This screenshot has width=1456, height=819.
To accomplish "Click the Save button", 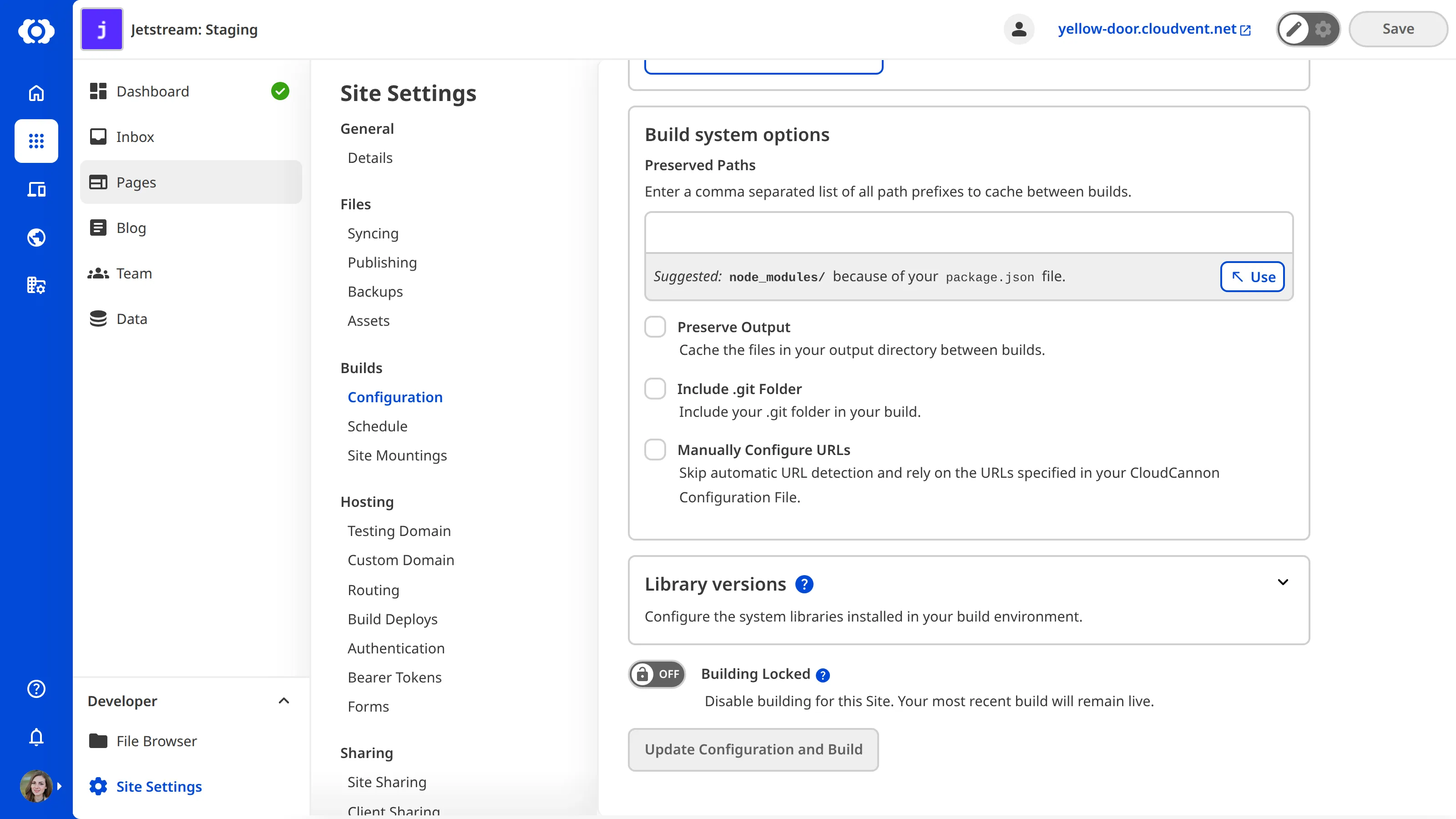I will coord(1398,29).
